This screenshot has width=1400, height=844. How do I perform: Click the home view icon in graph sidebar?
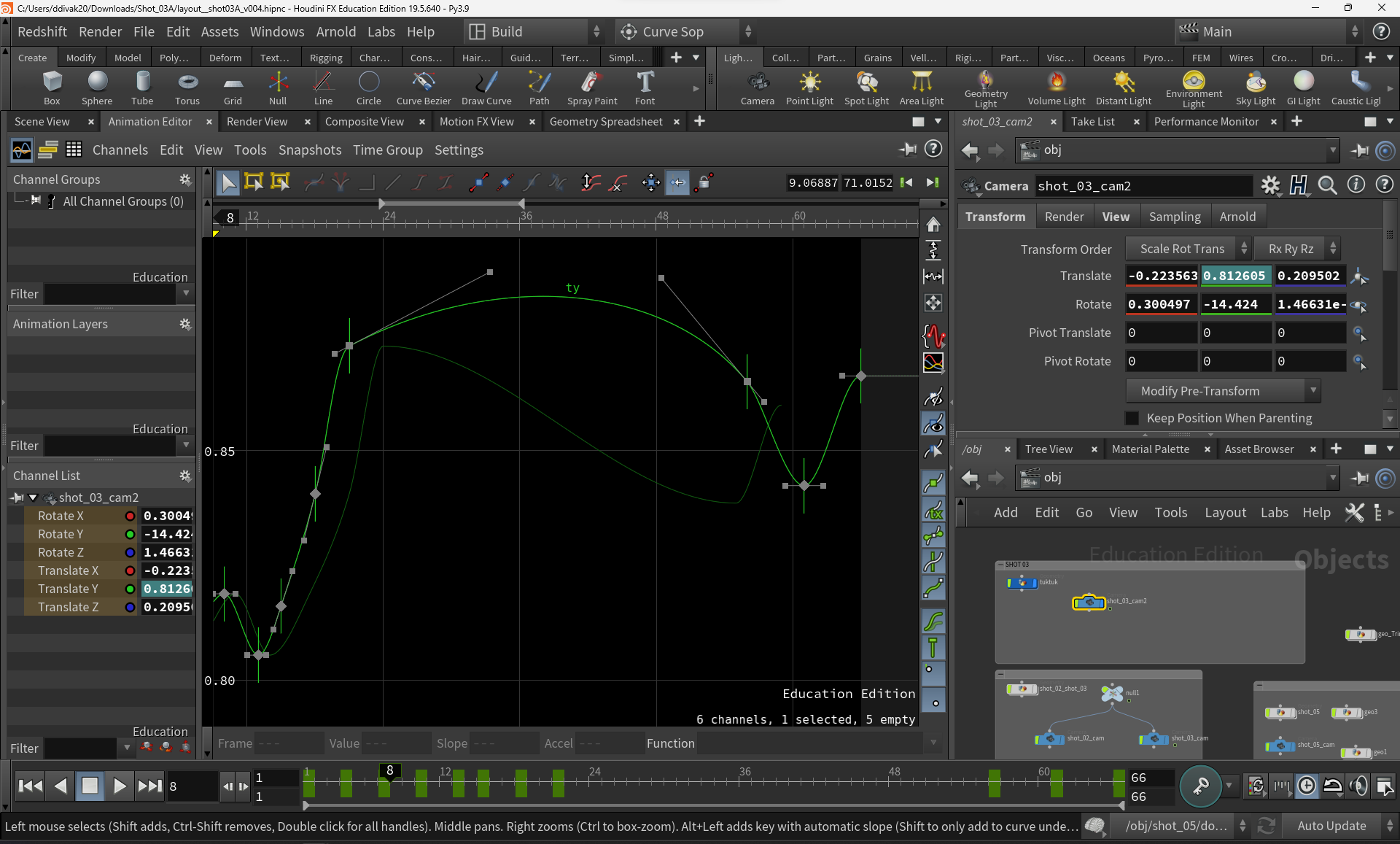tap(933, 225)
